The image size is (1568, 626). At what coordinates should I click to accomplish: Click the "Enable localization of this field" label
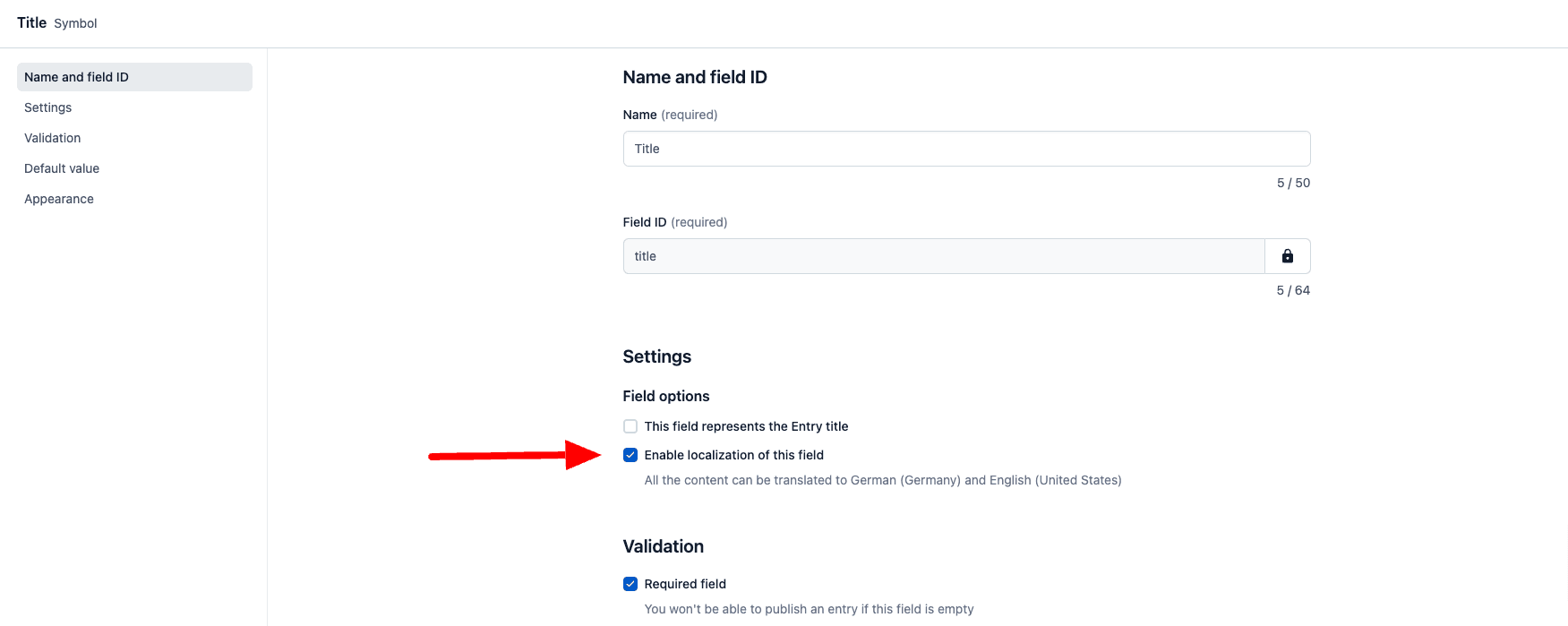tap(733, 455)
